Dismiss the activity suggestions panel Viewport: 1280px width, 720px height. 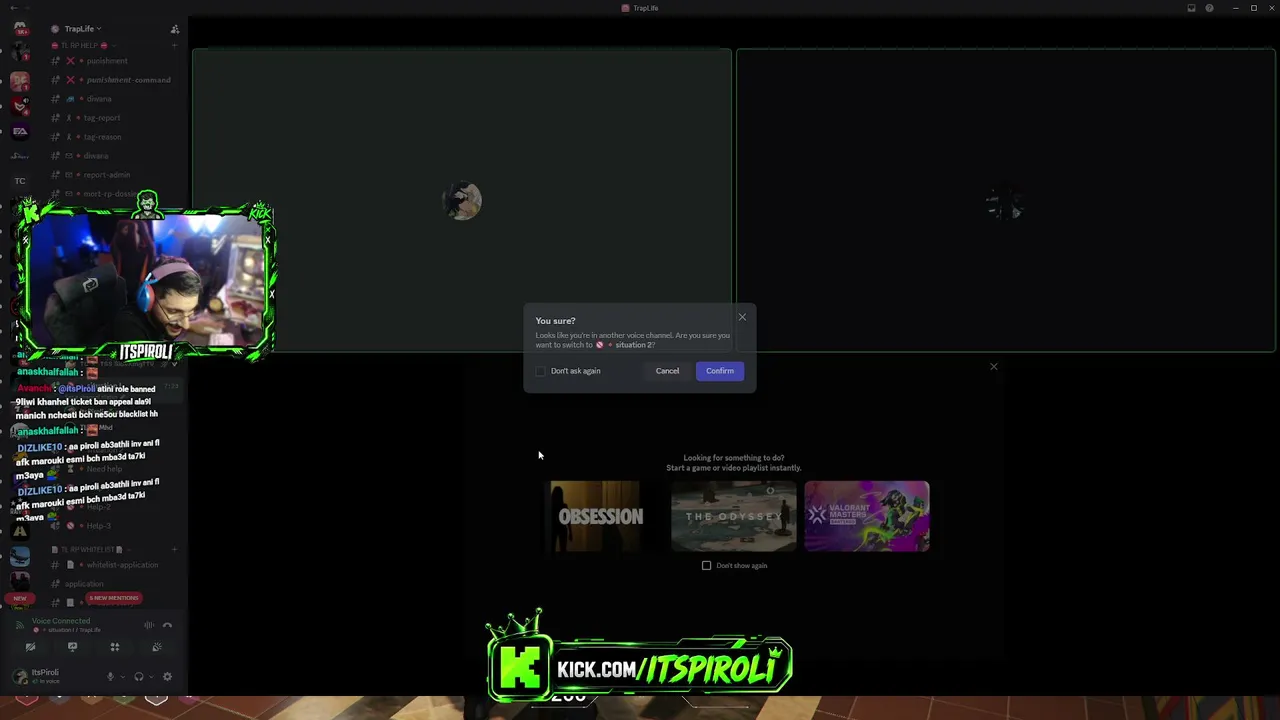tap(994, 366)
